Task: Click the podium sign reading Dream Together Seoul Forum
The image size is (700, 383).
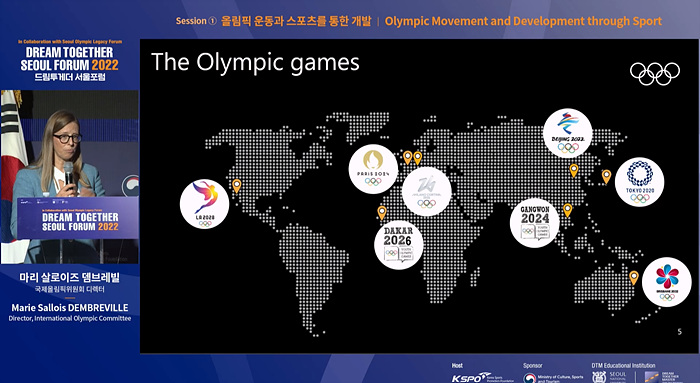Action: [x=78, y=218]
